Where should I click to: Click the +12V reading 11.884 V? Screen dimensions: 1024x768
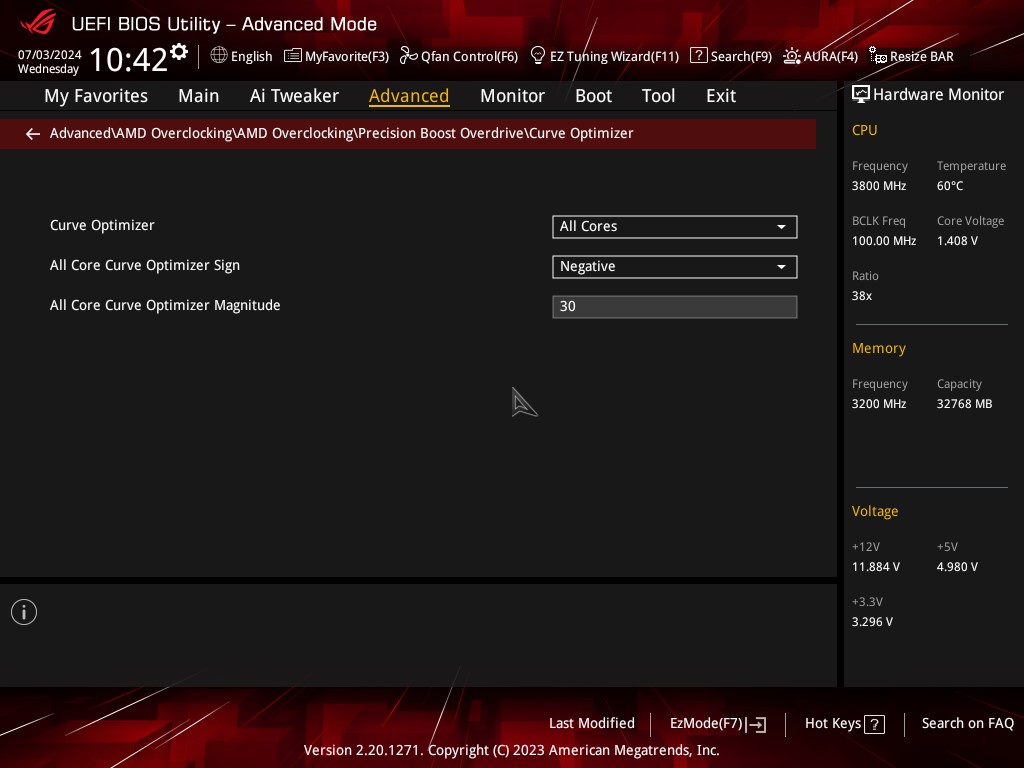[x=875, y=567]
